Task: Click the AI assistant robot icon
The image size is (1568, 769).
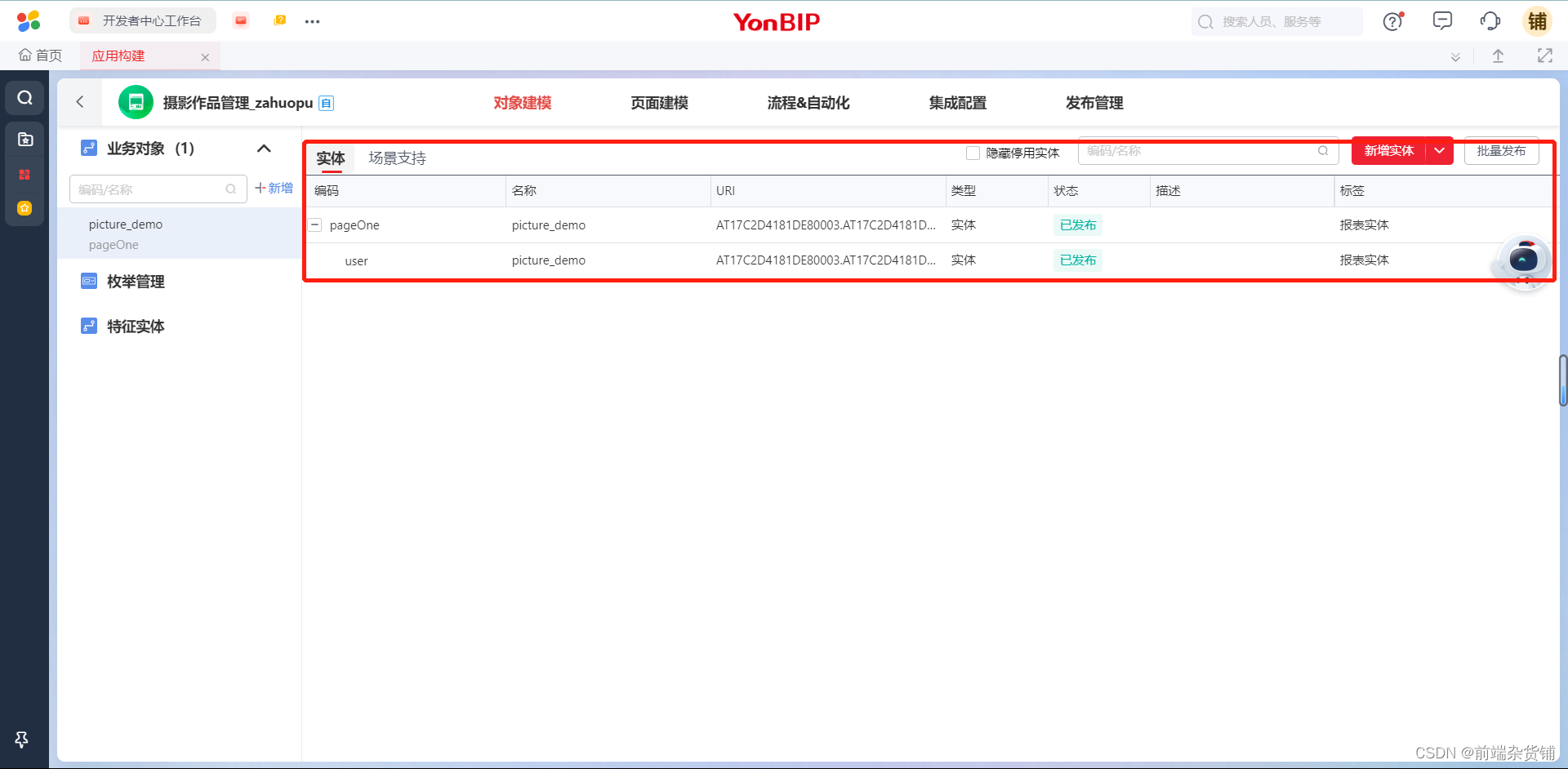Action: pyautogui.click(x=1523, y=260)
